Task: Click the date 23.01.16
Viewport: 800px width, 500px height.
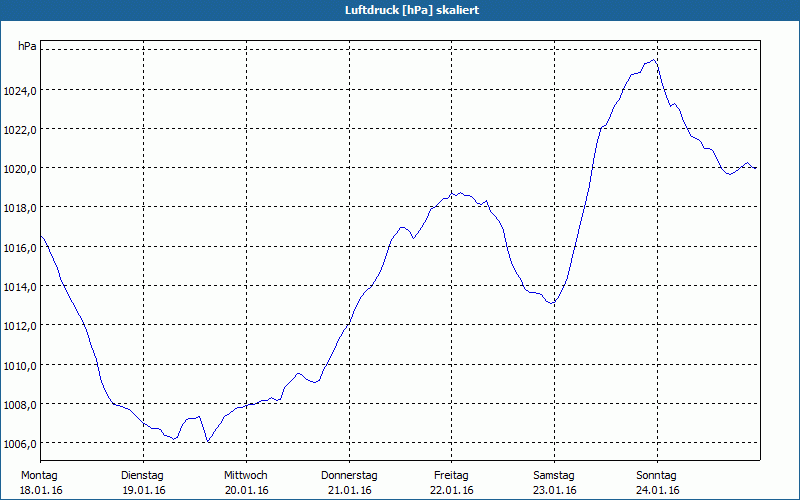Action: pyautogui.click(x=555, y=490)
